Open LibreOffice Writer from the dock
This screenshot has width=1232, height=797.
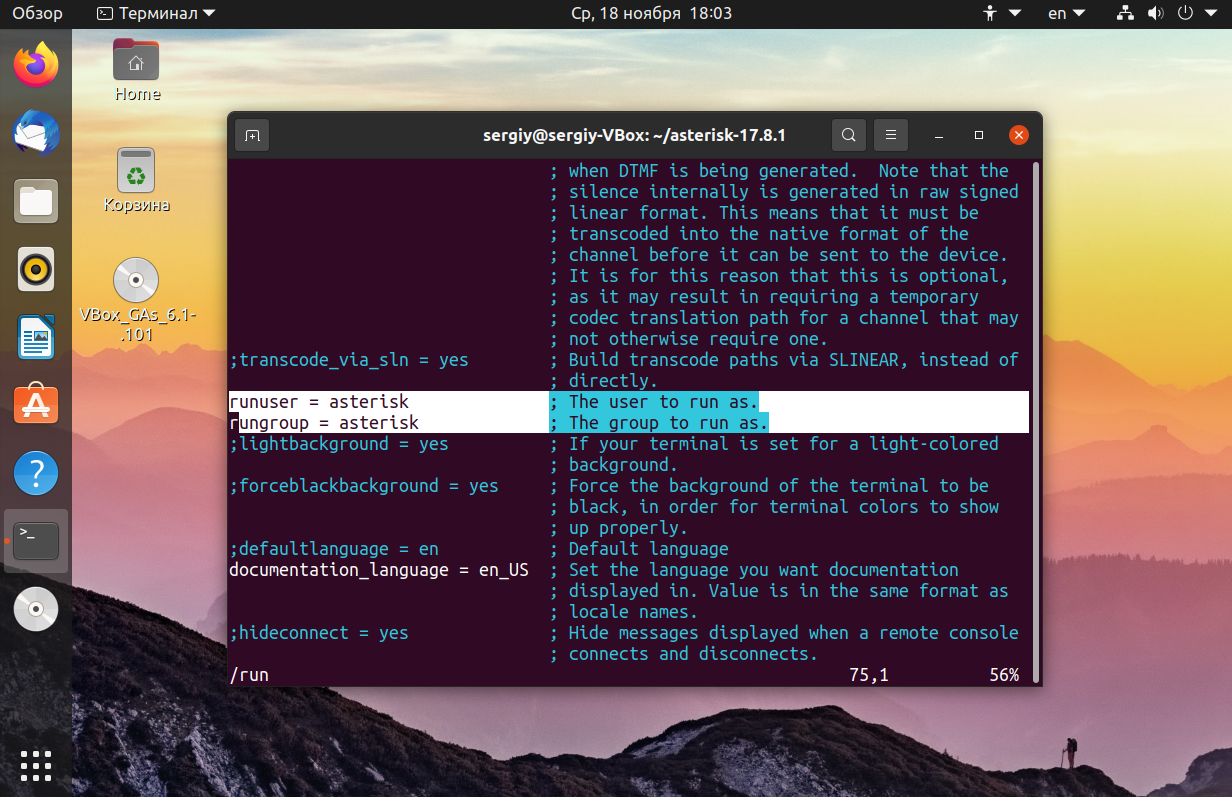pyautogui.click(x=36, y=337)
